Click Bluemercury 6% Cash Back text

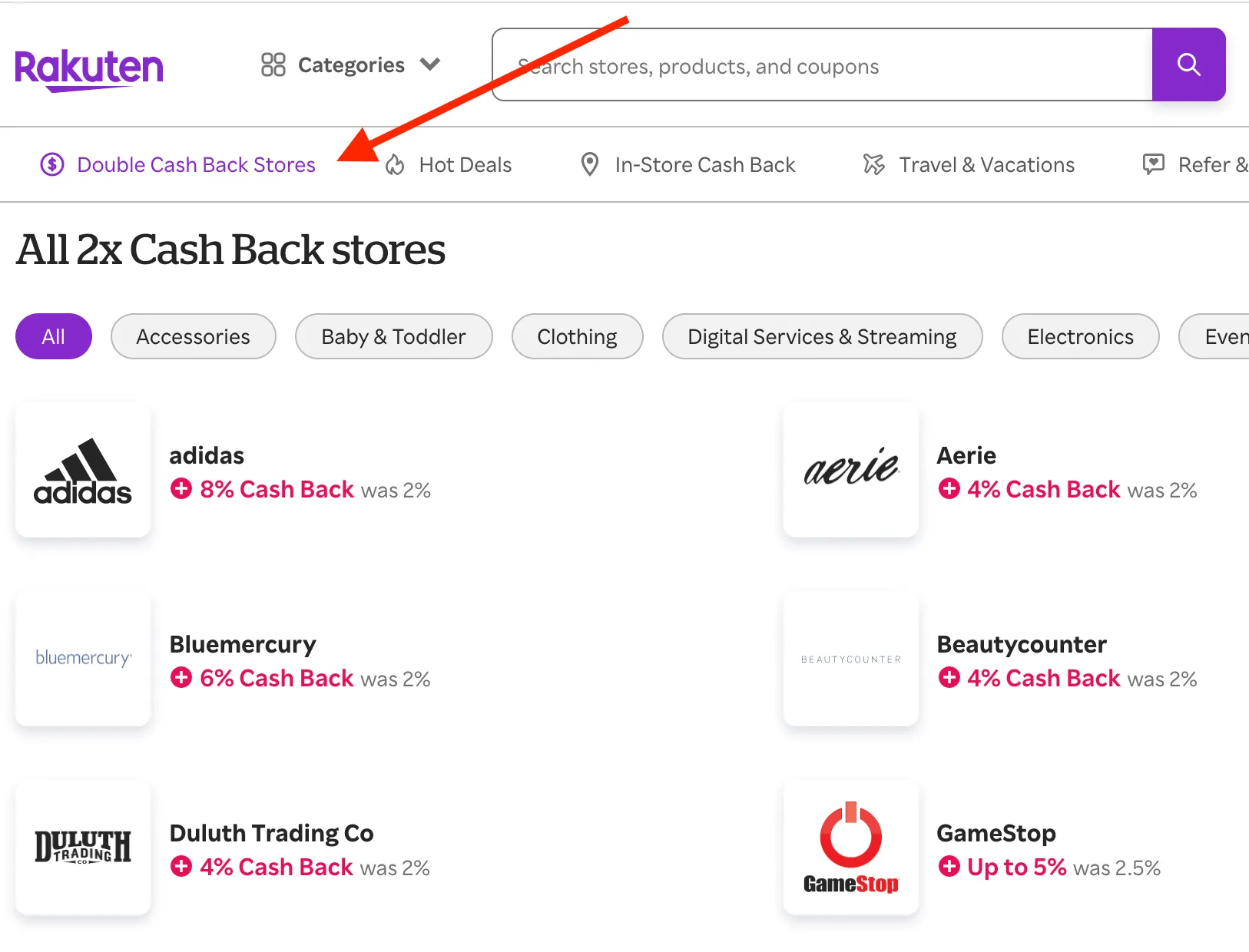tap(277, 678)
